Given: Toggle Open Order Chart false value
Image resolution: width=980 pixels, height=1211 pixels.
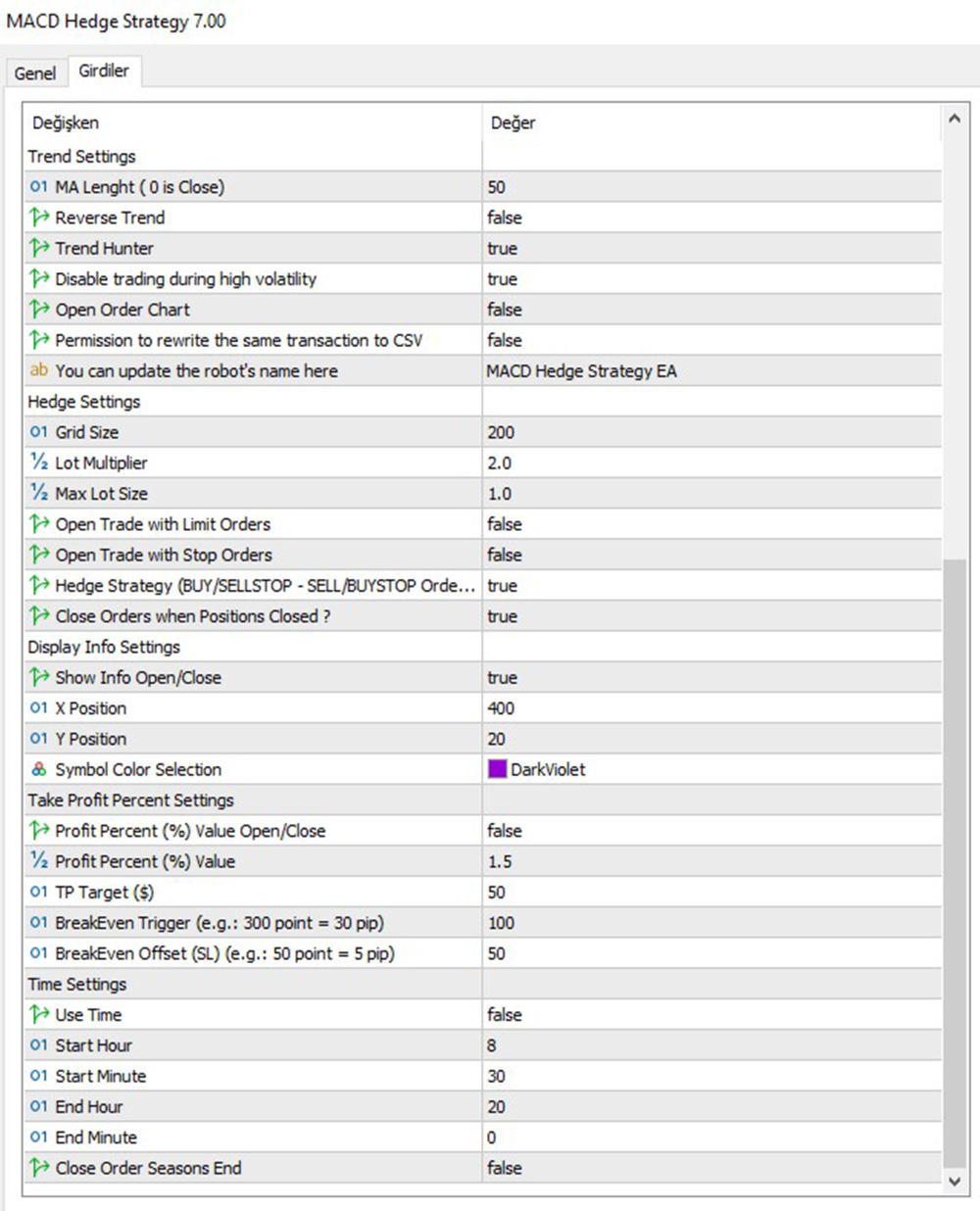Looking at the screenshot, I should (505, 310).
